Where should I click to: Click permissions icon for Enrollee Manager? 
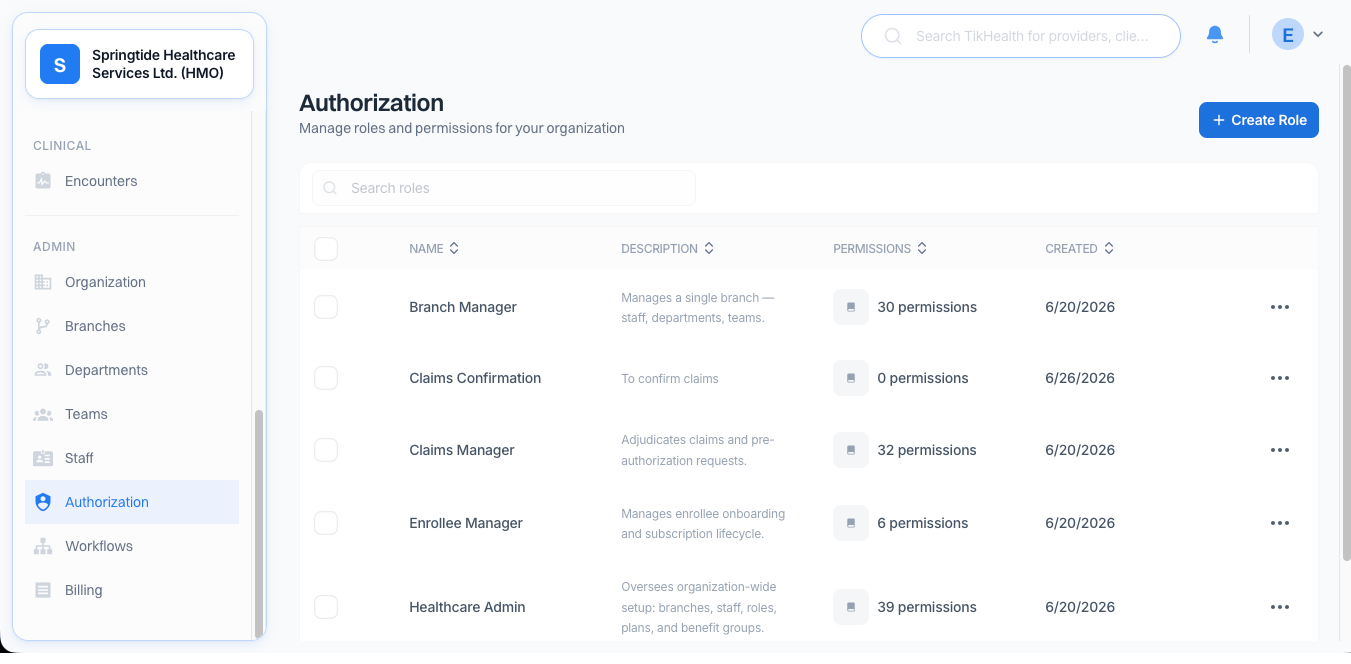click(x=851, y=523)
